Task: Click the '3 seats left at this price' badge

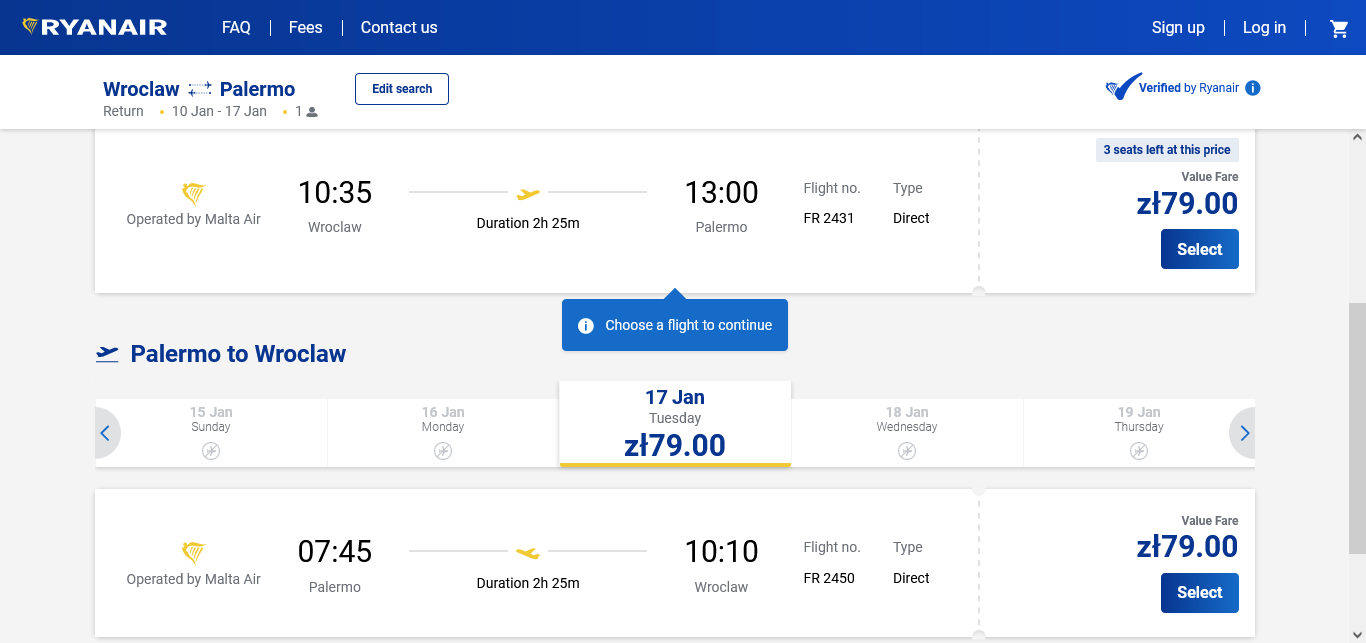Action: (1167, 150)
